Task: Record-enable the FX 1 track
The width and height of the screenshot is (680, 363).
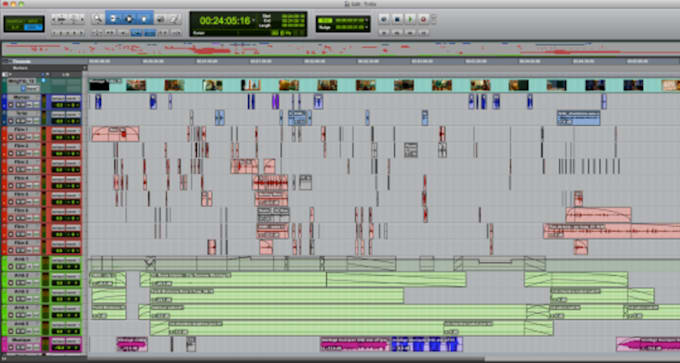Action: [11, 138]
